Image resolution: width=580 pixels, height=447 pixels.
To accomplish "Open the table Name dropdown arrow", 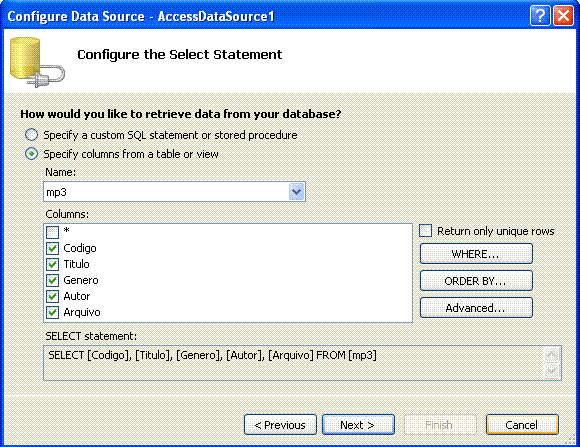I will pyautogui.click(x=296, y=192).
